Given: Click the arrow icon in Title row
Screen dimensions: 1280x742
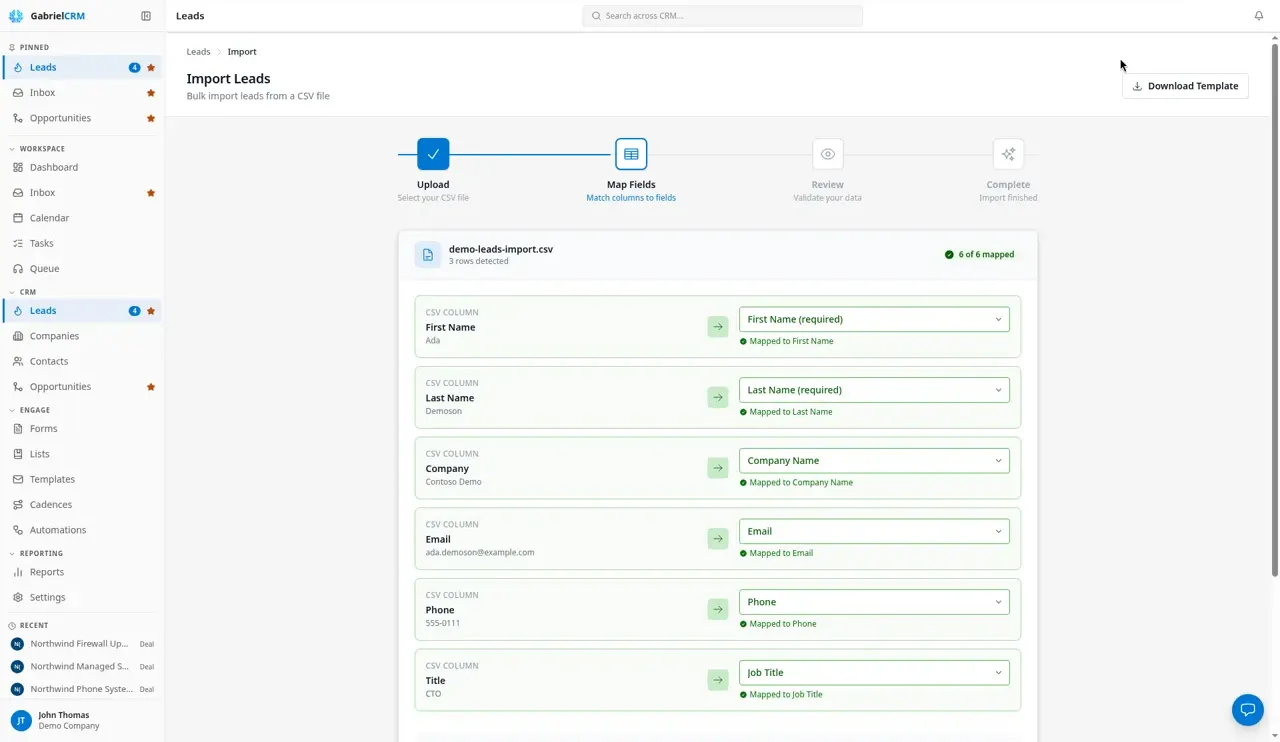Looking at the screenshot, I should tap(718, 680).
